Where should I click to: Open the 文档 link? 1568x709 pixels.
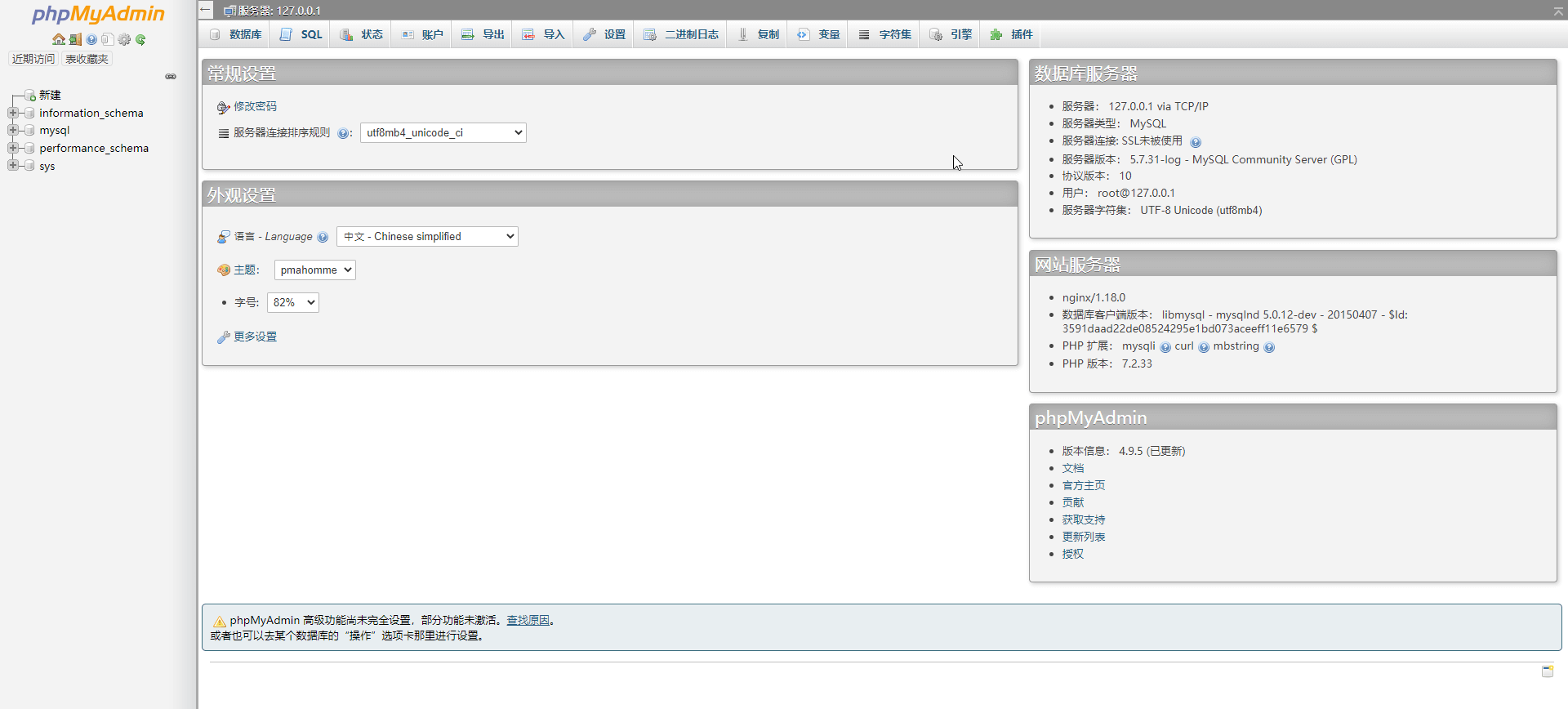(1073, 468)
